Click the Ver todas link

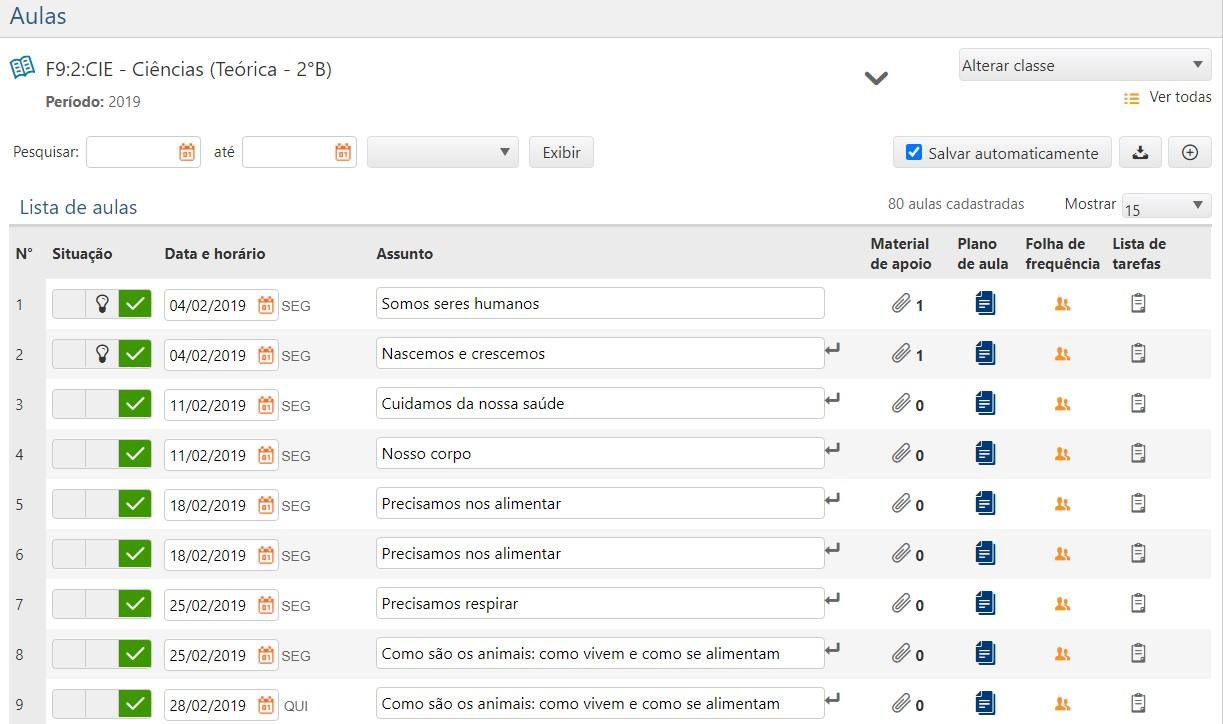click(1180, 97)
